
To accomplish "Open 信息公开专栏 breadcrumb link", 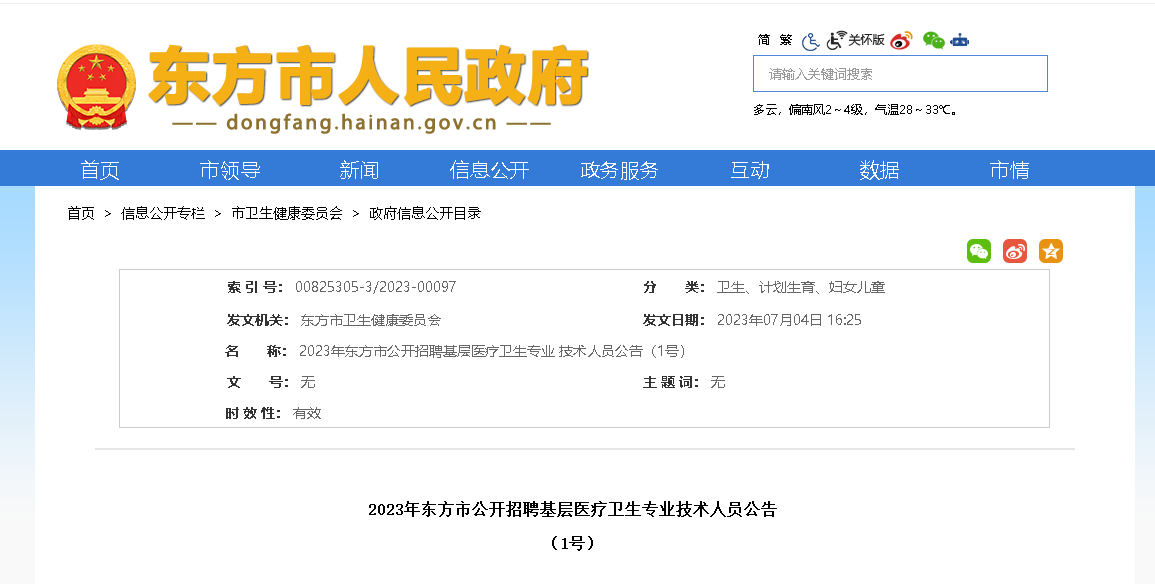I will point(163,214).
